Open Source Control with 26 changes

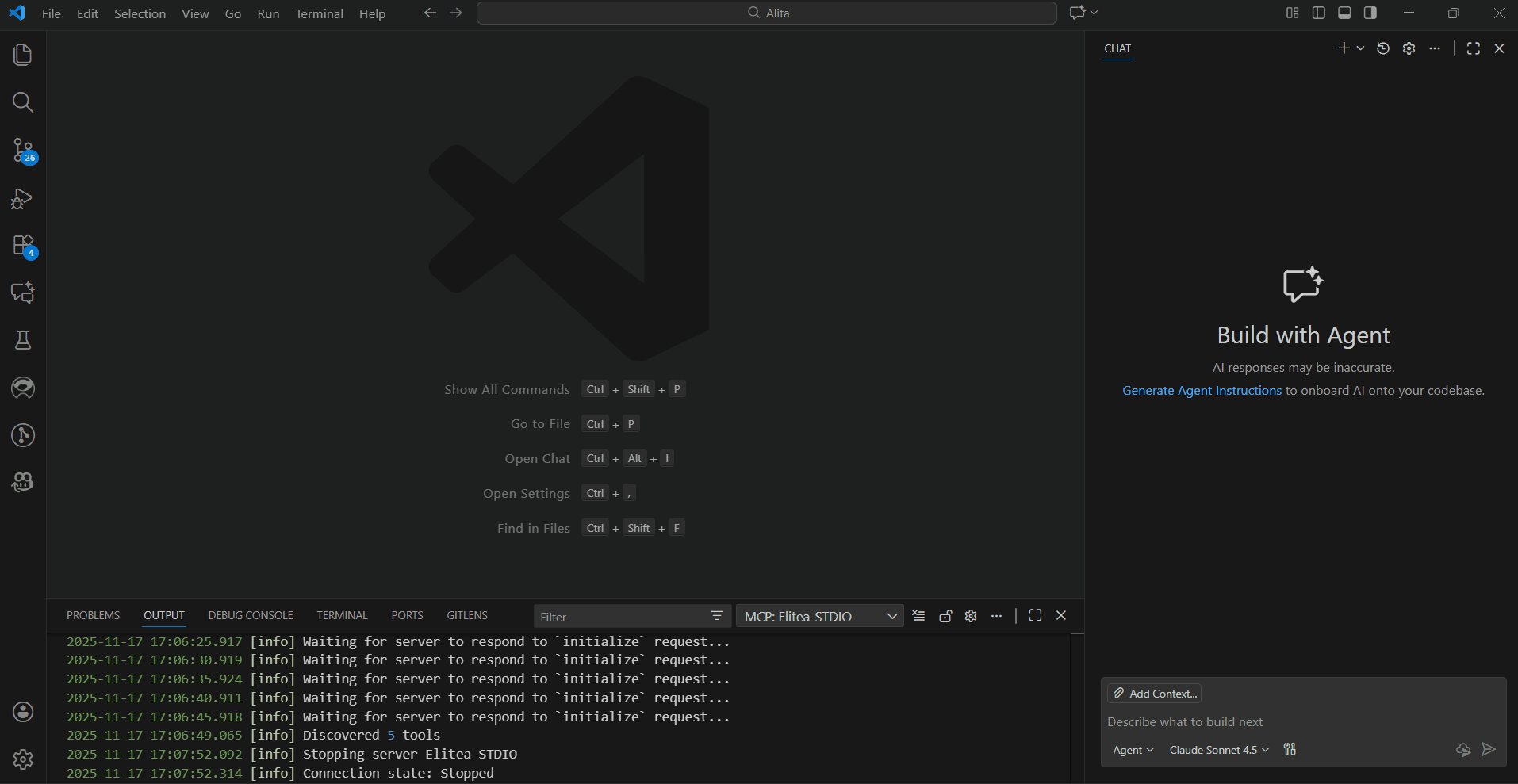click(23, 150)
